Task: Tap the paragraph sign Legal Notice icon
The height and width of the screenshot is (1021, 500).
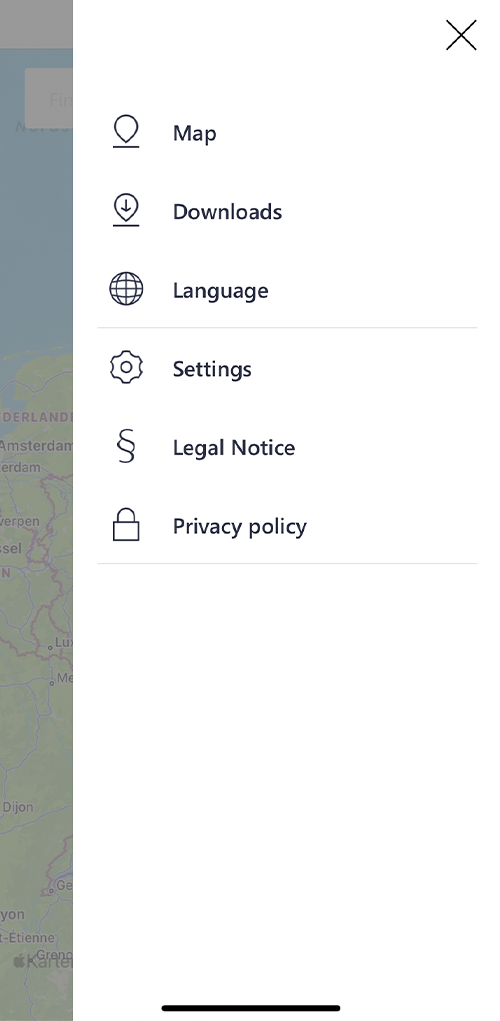Action: click(x=126, y=447)
